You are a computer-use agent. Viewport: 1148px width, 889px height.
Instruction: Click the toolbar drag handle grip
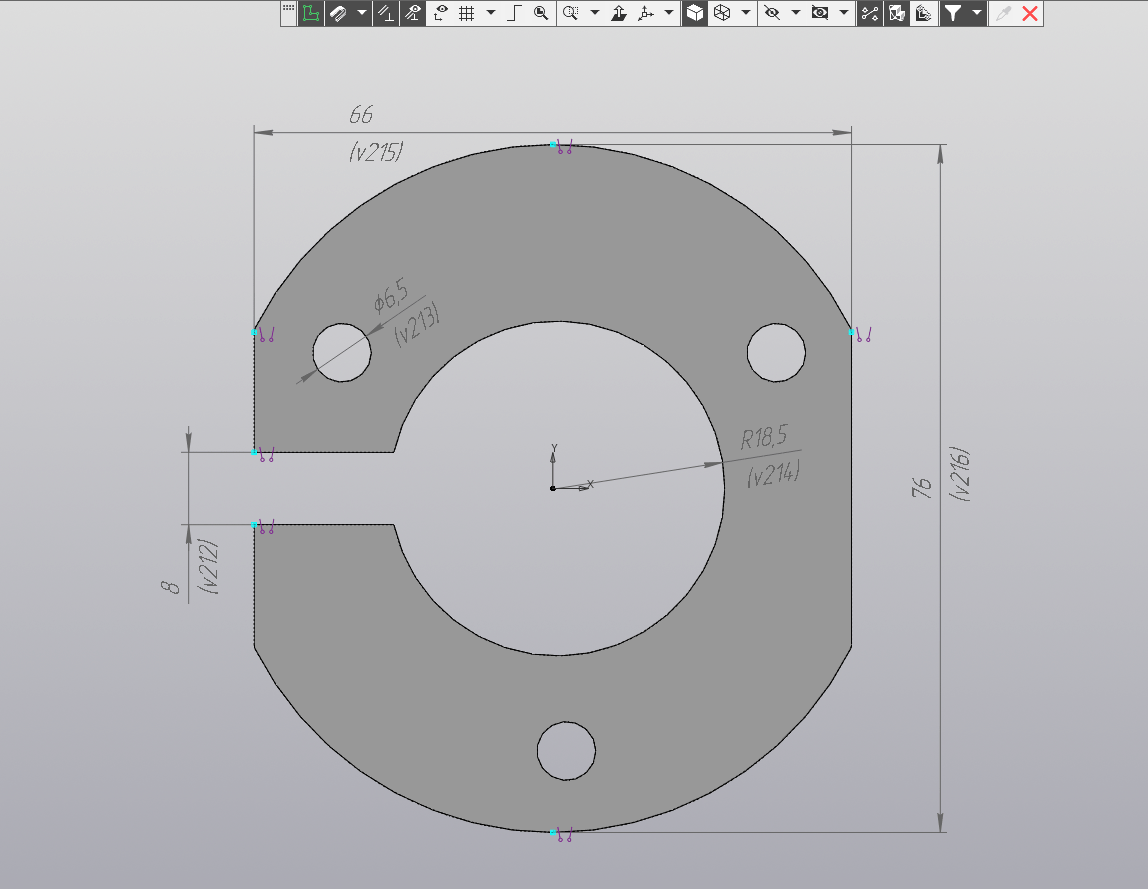point(289,9)
